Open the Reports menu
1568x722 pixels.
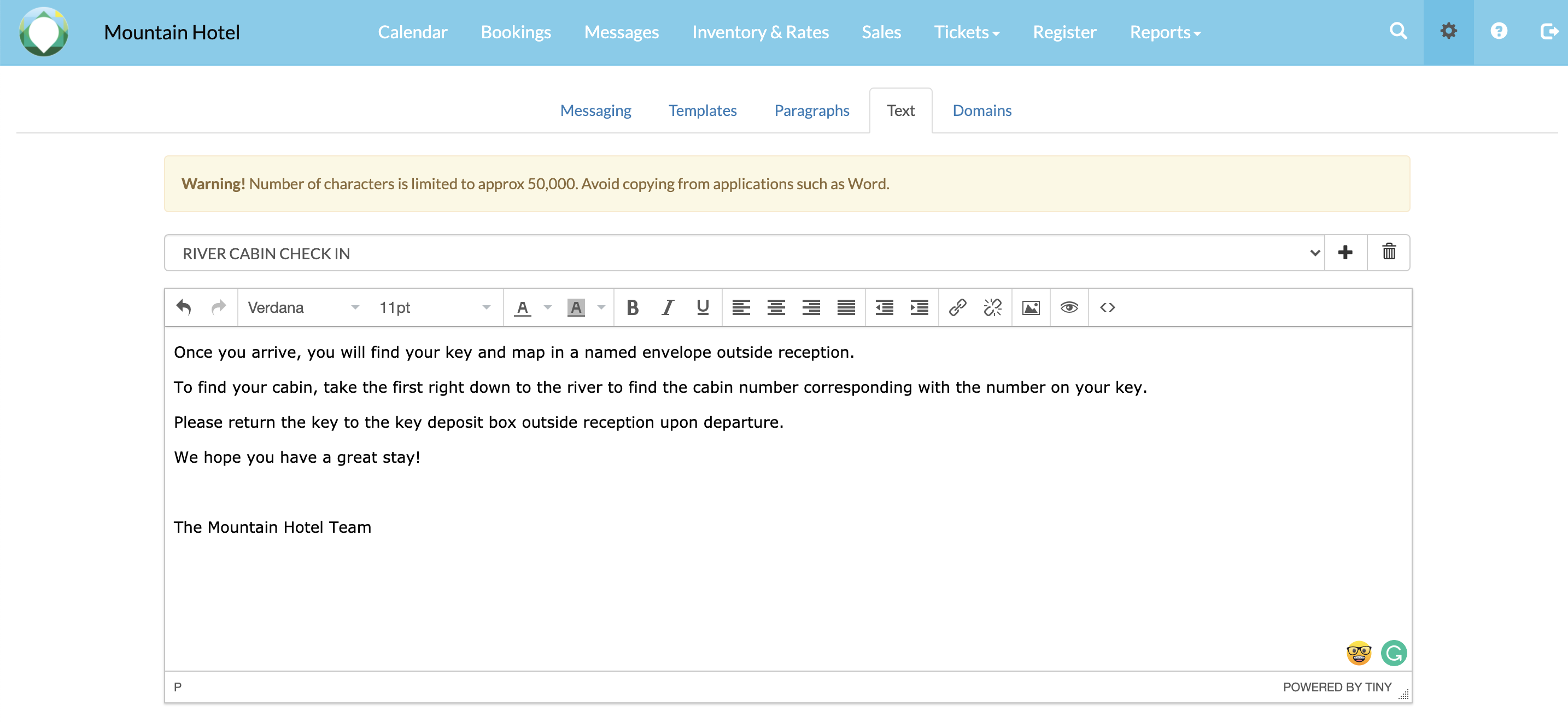1165,32
